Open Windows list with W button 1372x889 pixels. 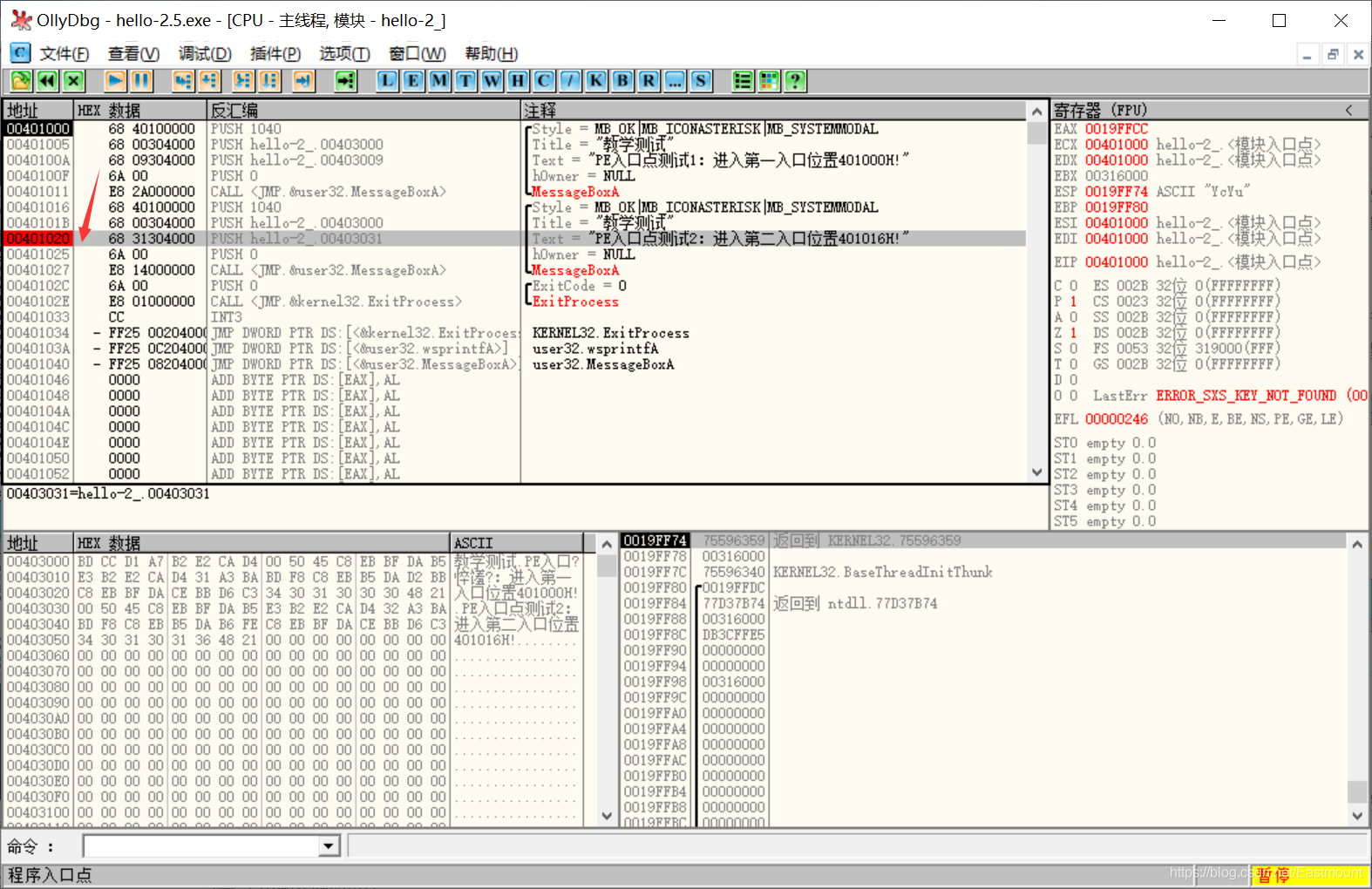coord(492,81)
